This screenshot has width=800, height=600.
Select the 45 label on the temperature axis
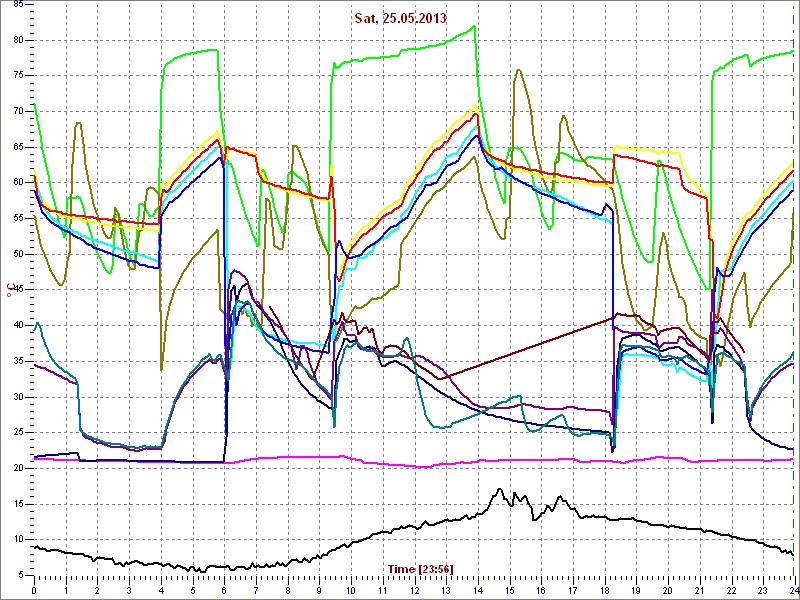tap(17, 290)
